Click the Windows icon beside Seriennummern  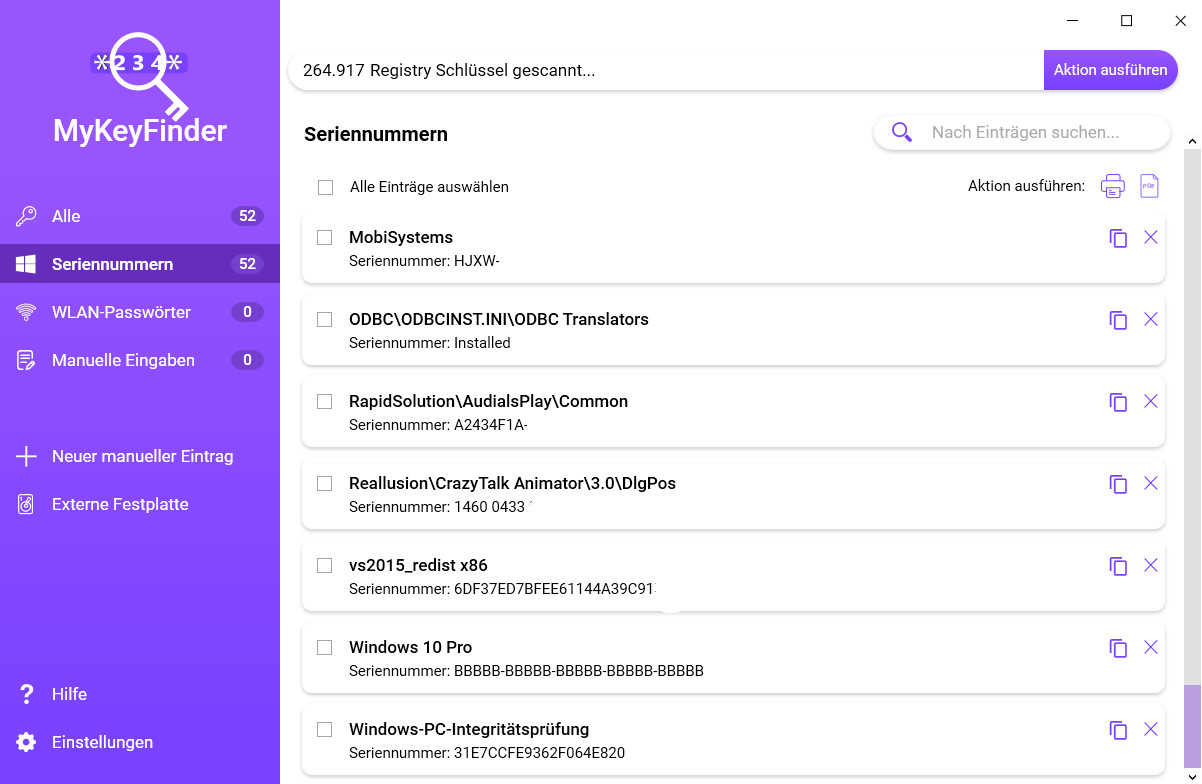click(26, 264)
